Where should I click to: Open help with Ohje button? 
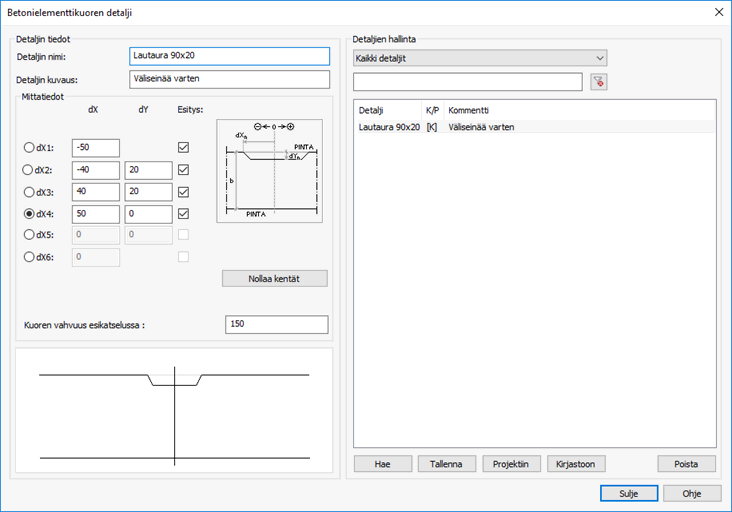(692, 494)
